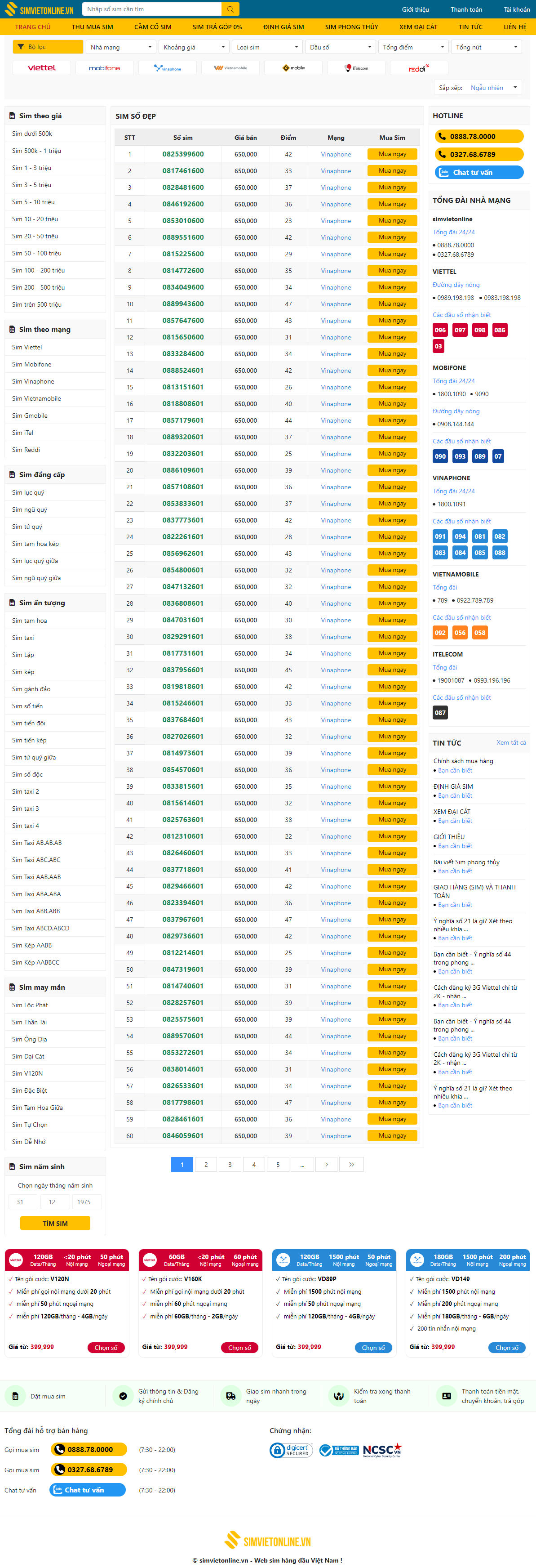Go to next page with the single chevron
The image size is (536, 1568).
[327, 1165]
